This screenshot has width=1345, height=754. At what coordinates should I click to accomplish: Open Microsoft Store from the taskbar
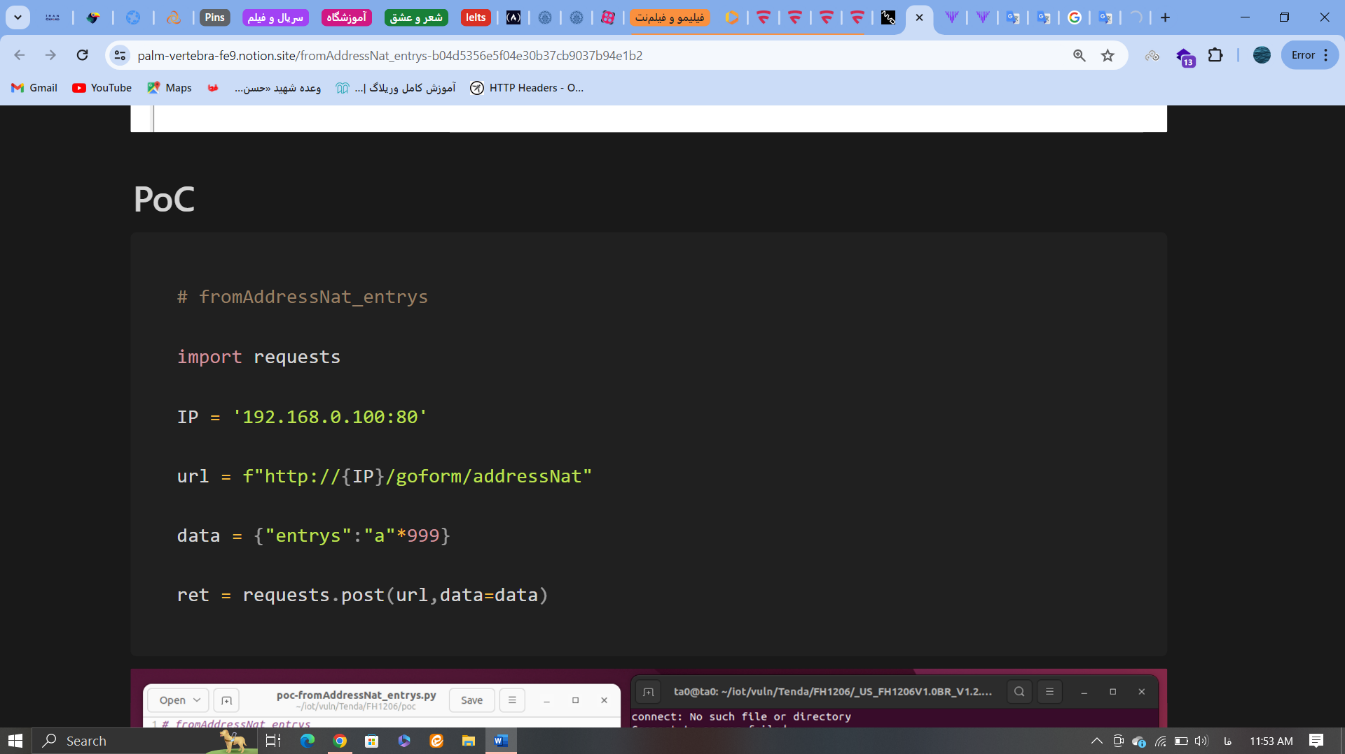(372, 741)
